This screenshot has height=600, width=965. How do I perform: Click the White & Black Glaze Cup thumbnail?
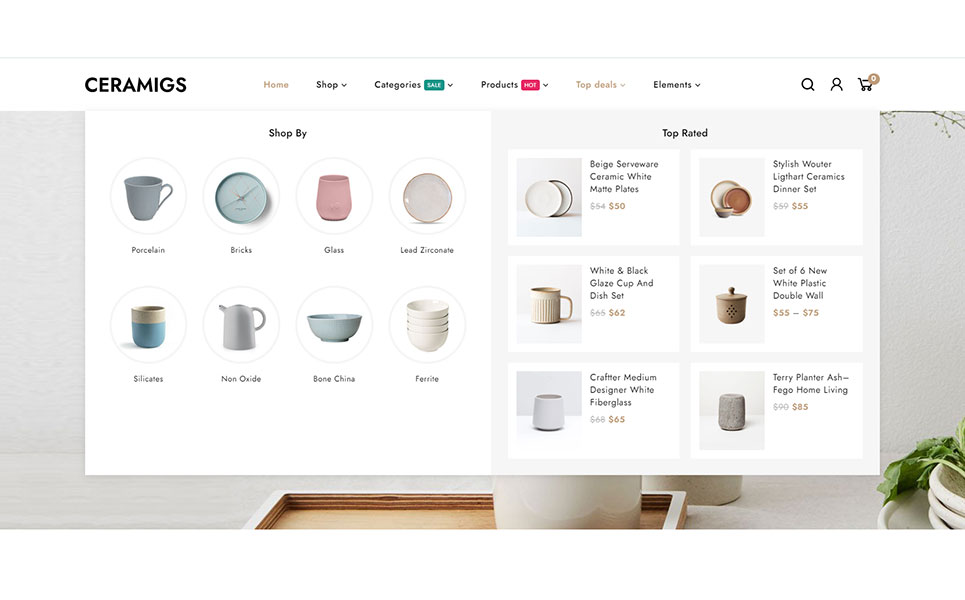(x=549, y=304)
